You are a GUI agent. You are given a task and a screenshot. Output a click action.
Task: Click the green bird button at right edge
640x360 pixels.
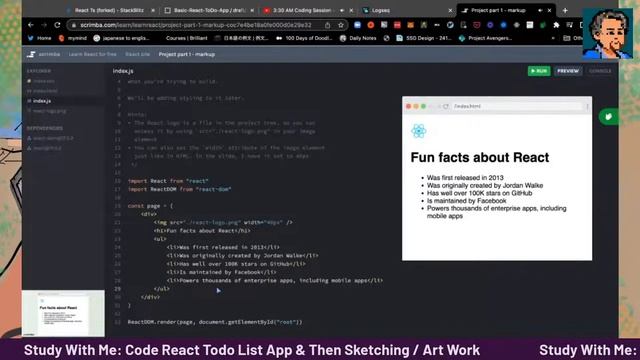[608, 117]
